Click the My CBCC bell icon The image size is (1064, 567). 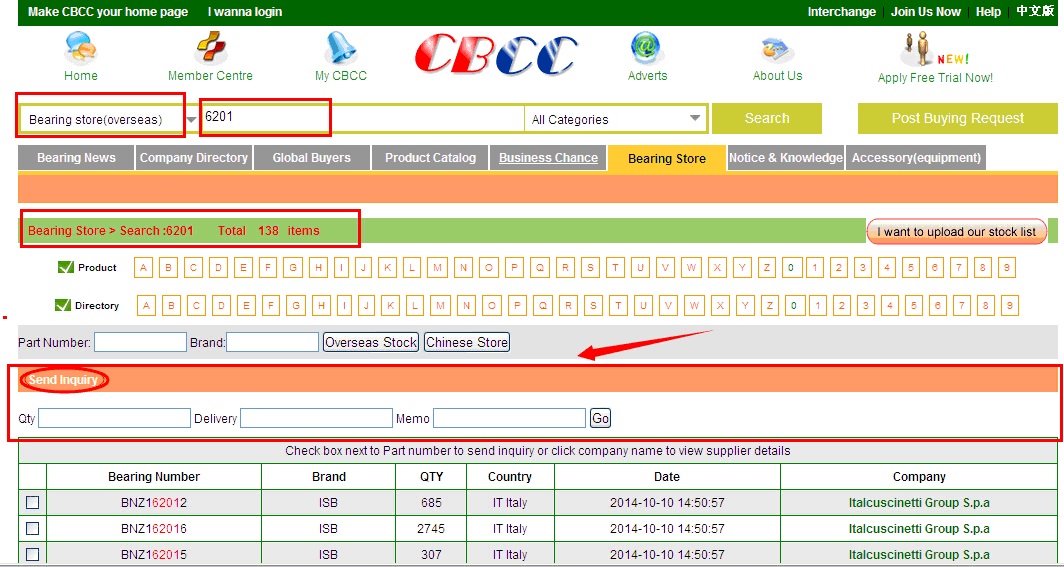click(x=341, y=47)
